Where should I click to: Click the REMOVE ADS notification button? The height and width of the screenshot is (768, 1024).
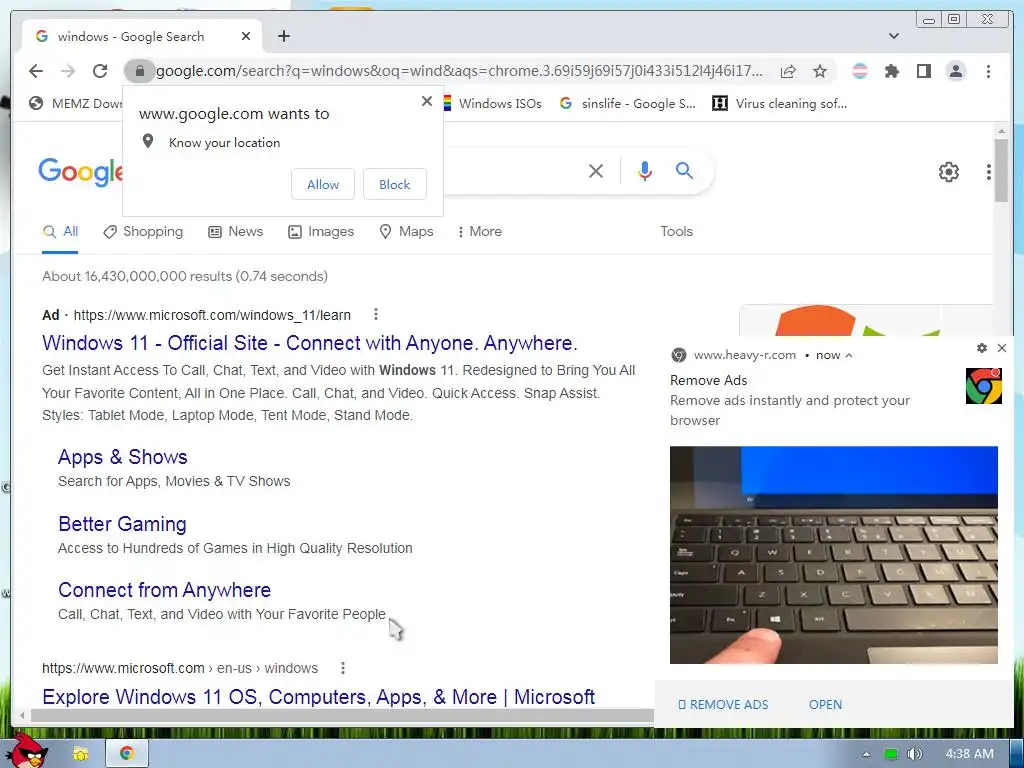coord(723,705)
